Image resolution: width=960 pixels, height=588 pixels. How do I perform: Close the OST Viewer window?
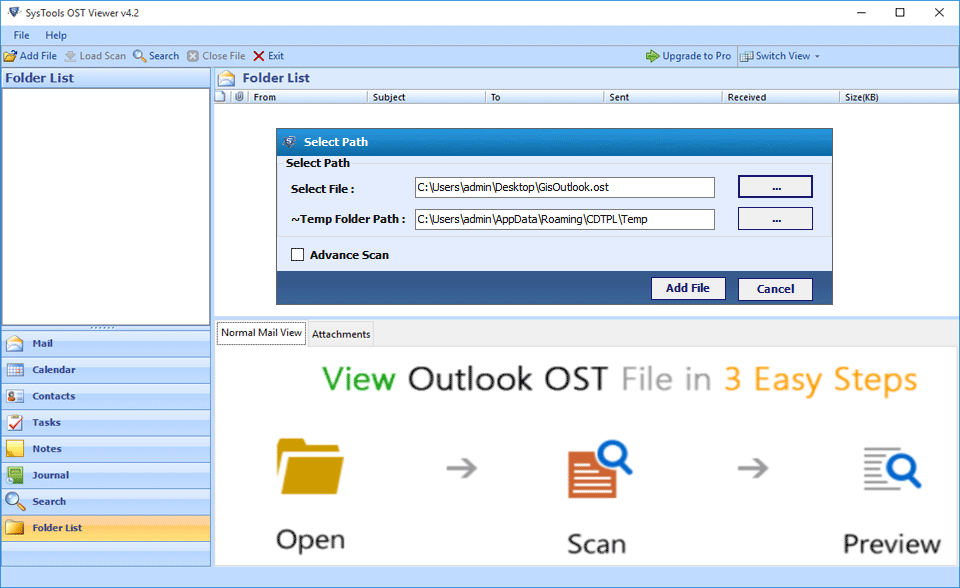click(x=939, y=13)
